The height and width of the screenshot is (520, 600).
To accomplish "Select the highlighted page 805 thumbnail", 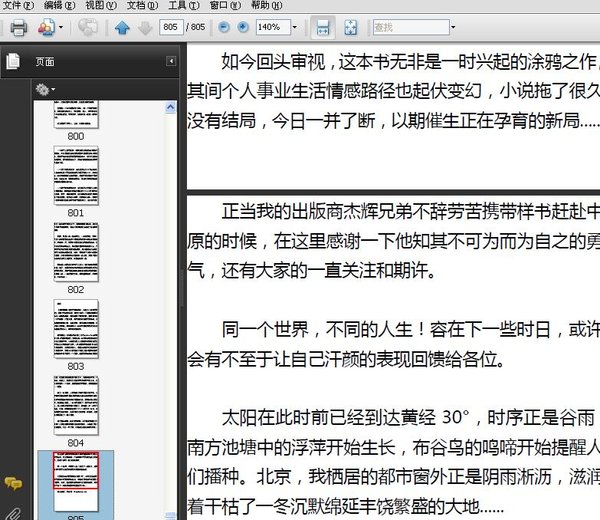I will [x=76, y=482].
